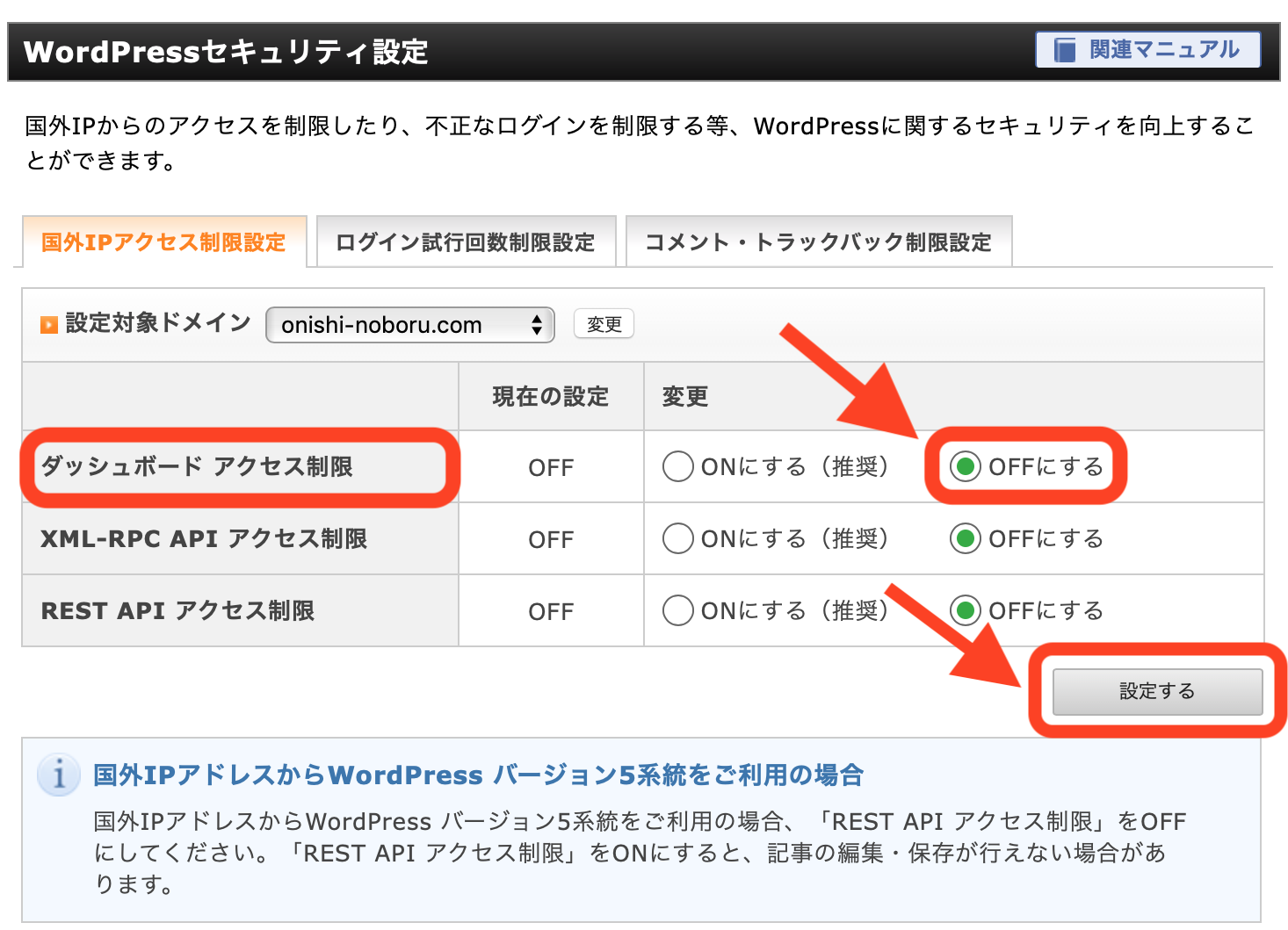Click the info icon in notice box
This screenshot has height=930, width=1288.
tap(59, 775)
